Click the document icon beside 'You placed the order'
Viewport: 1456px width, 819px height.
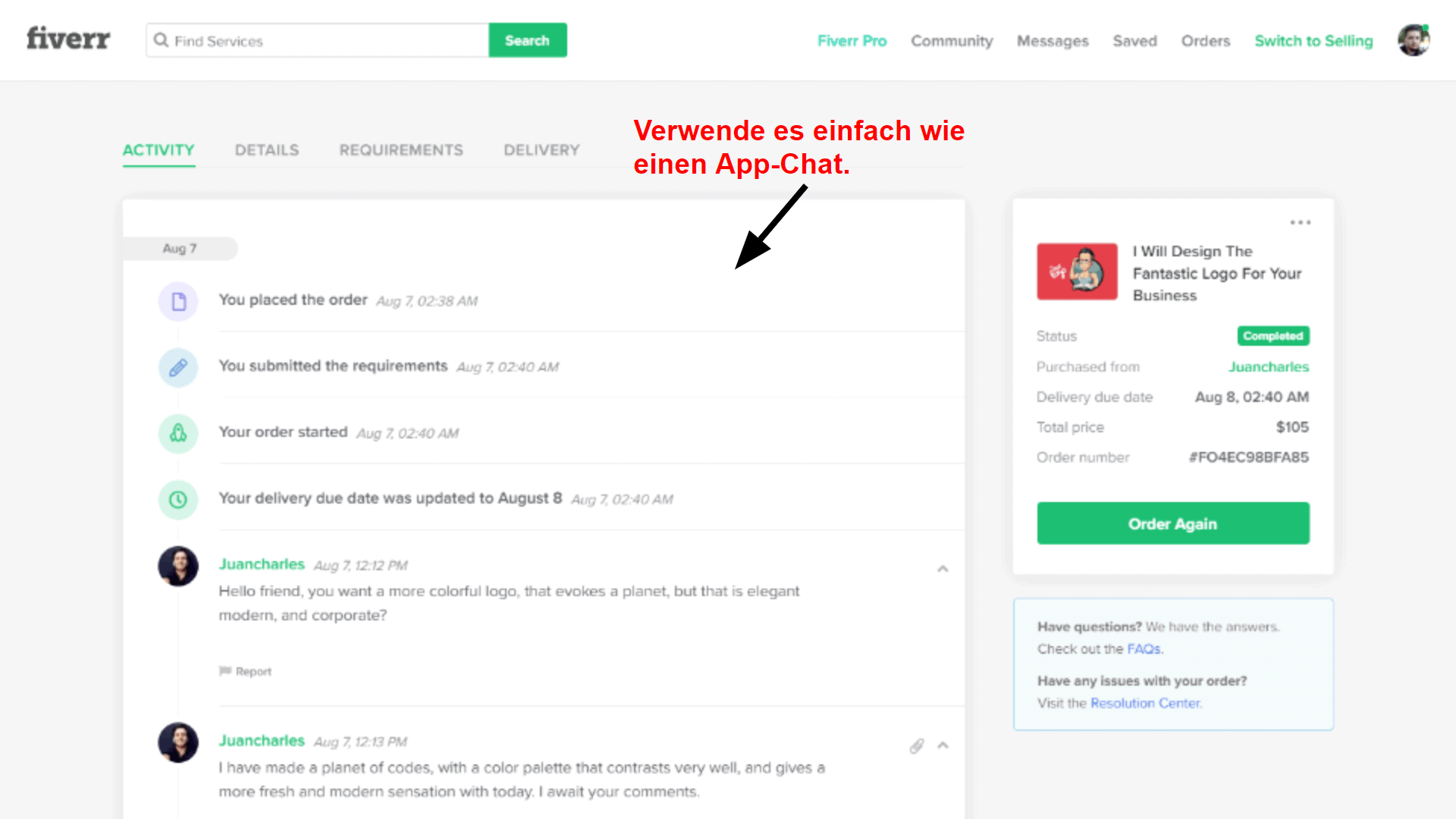pos(178,302)
